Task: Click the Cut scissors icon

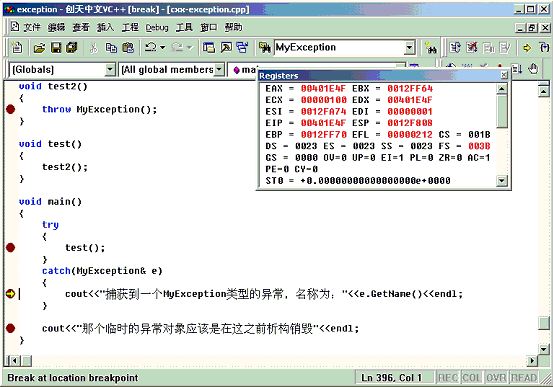Action: click(x=93, y=47)
